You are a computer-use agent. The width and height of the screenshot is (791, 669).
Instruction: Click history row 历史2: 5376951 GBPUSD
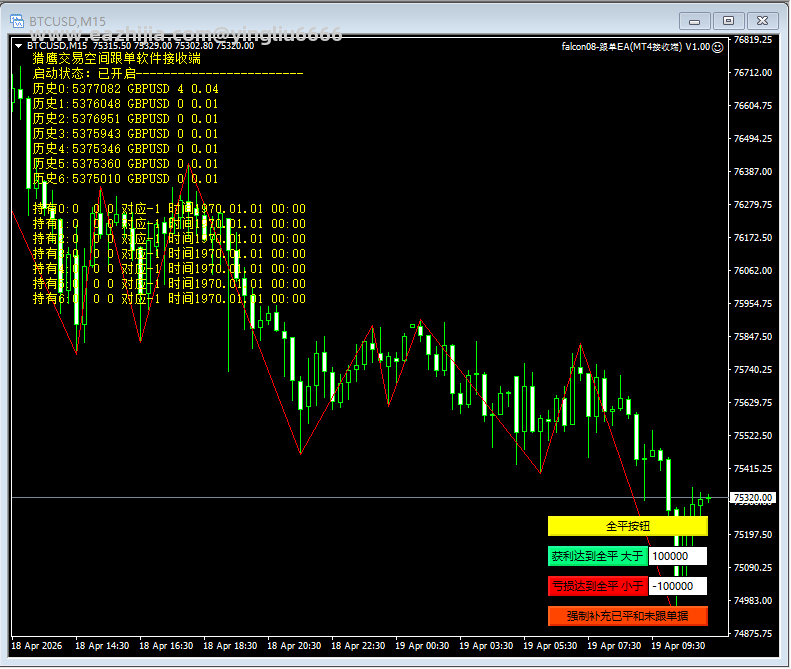tap(126, 119)
